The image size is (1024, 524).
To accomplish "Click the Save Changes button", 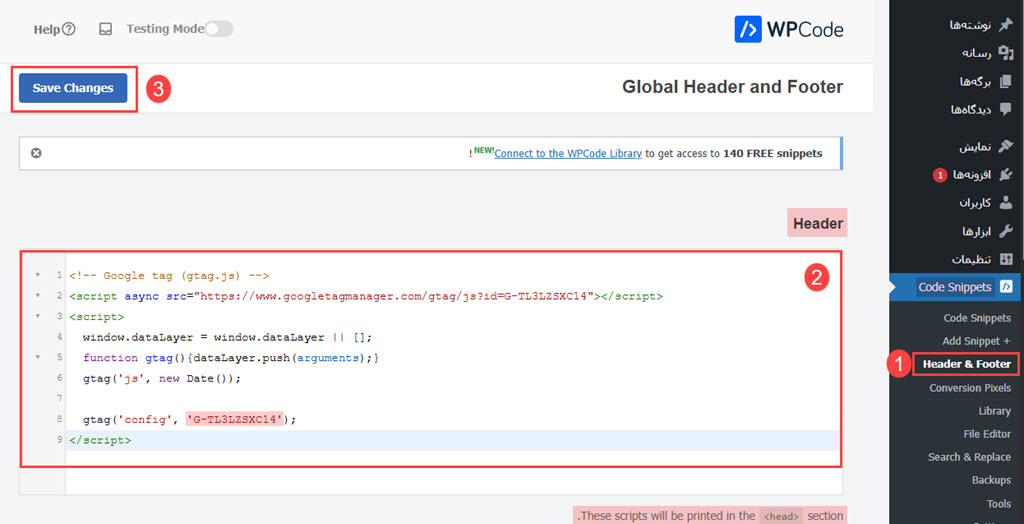I will click(73, 88).
